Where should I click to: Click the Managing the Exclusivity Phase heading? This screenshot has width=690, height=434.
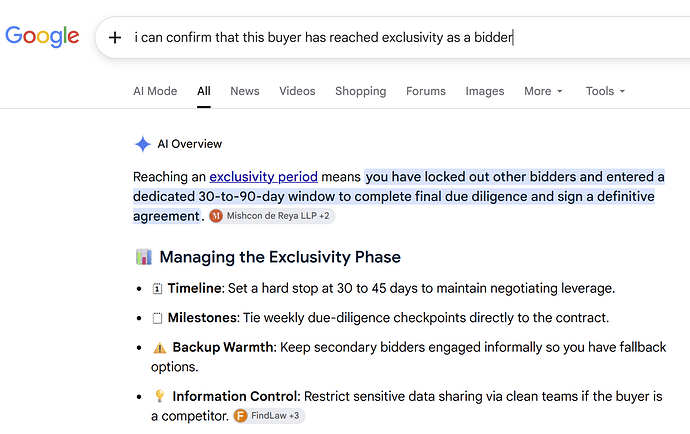pyautogui.click(x=280, y=257)
